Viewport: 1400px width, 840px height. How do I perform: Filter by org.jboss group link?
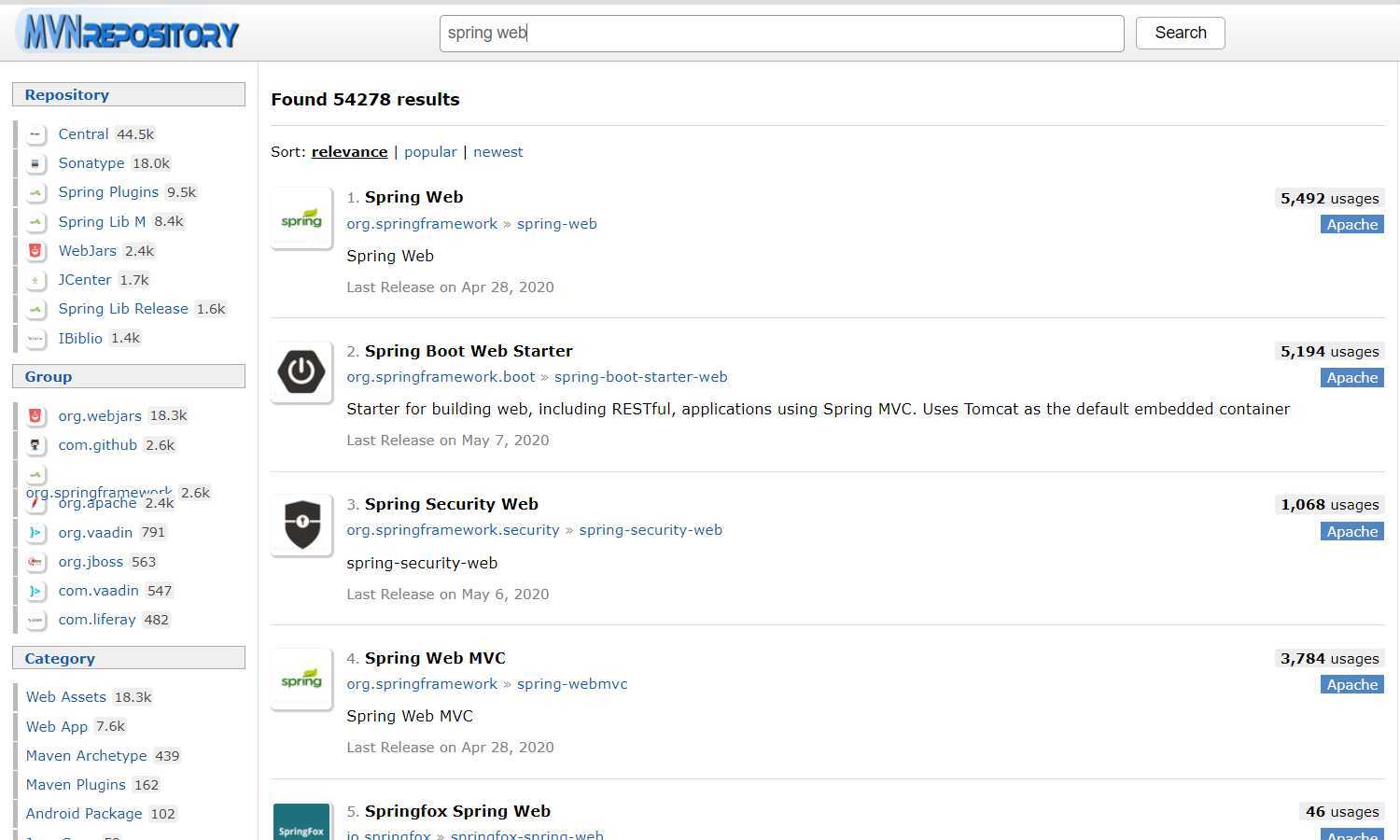click(x=91, y=562)
